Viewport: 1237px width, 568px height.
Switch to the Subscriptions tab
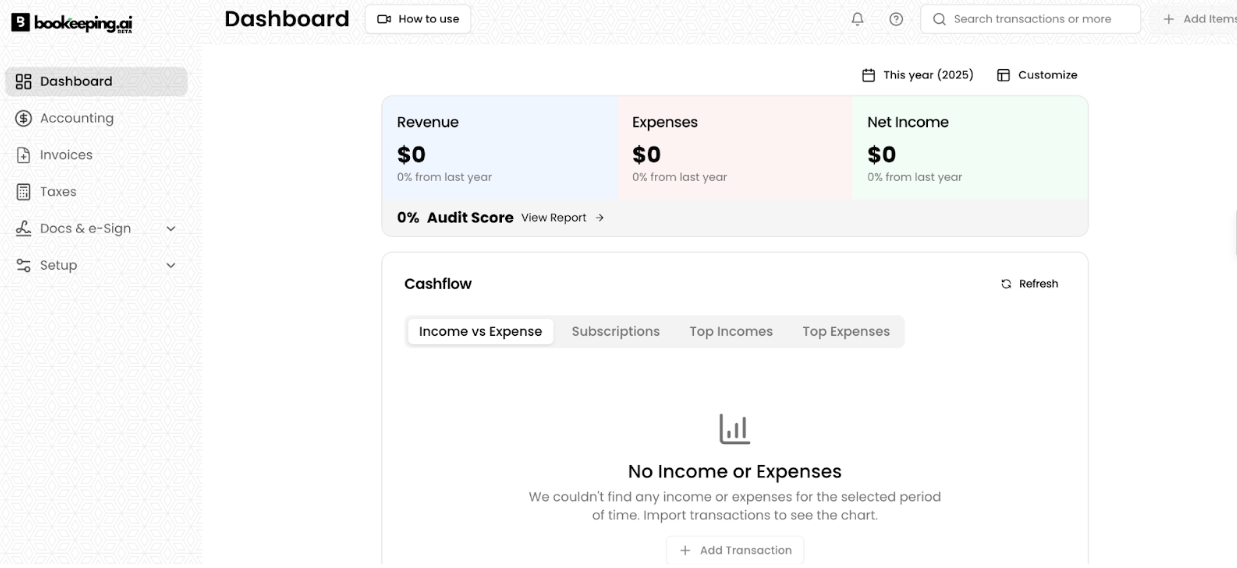616,332
